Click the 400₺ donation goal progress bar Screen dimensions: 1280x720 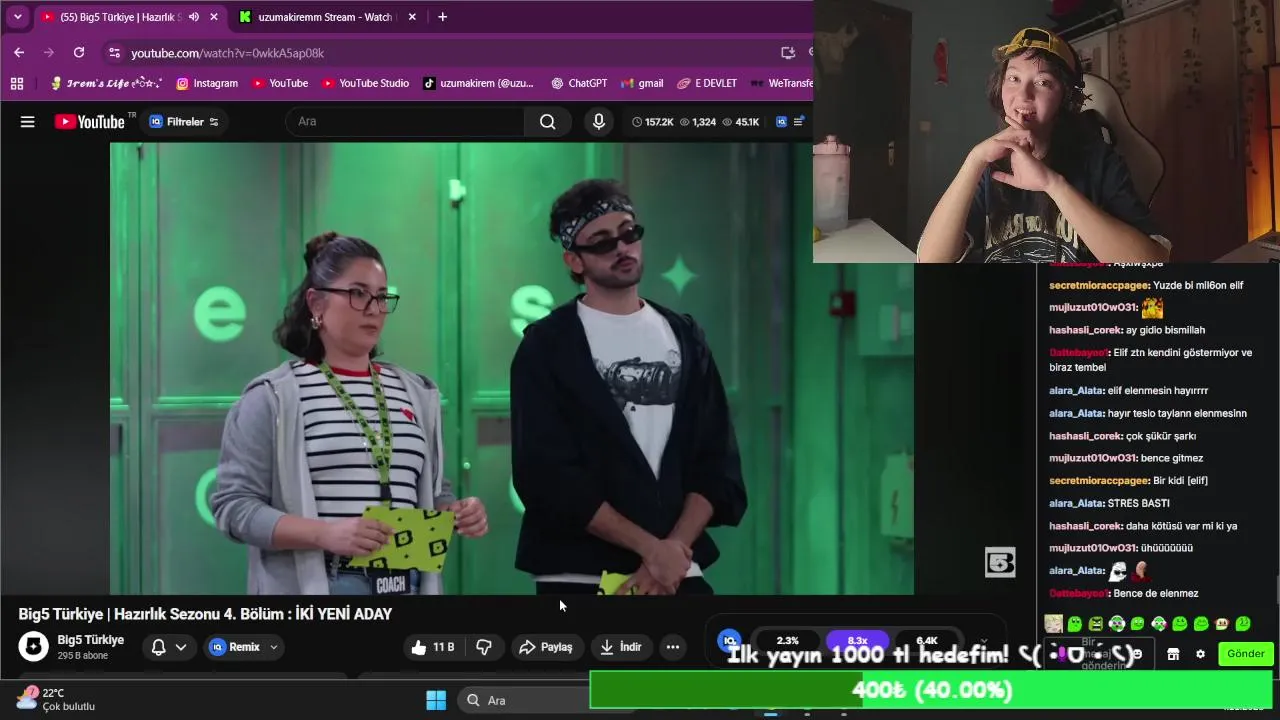(931, 690)
